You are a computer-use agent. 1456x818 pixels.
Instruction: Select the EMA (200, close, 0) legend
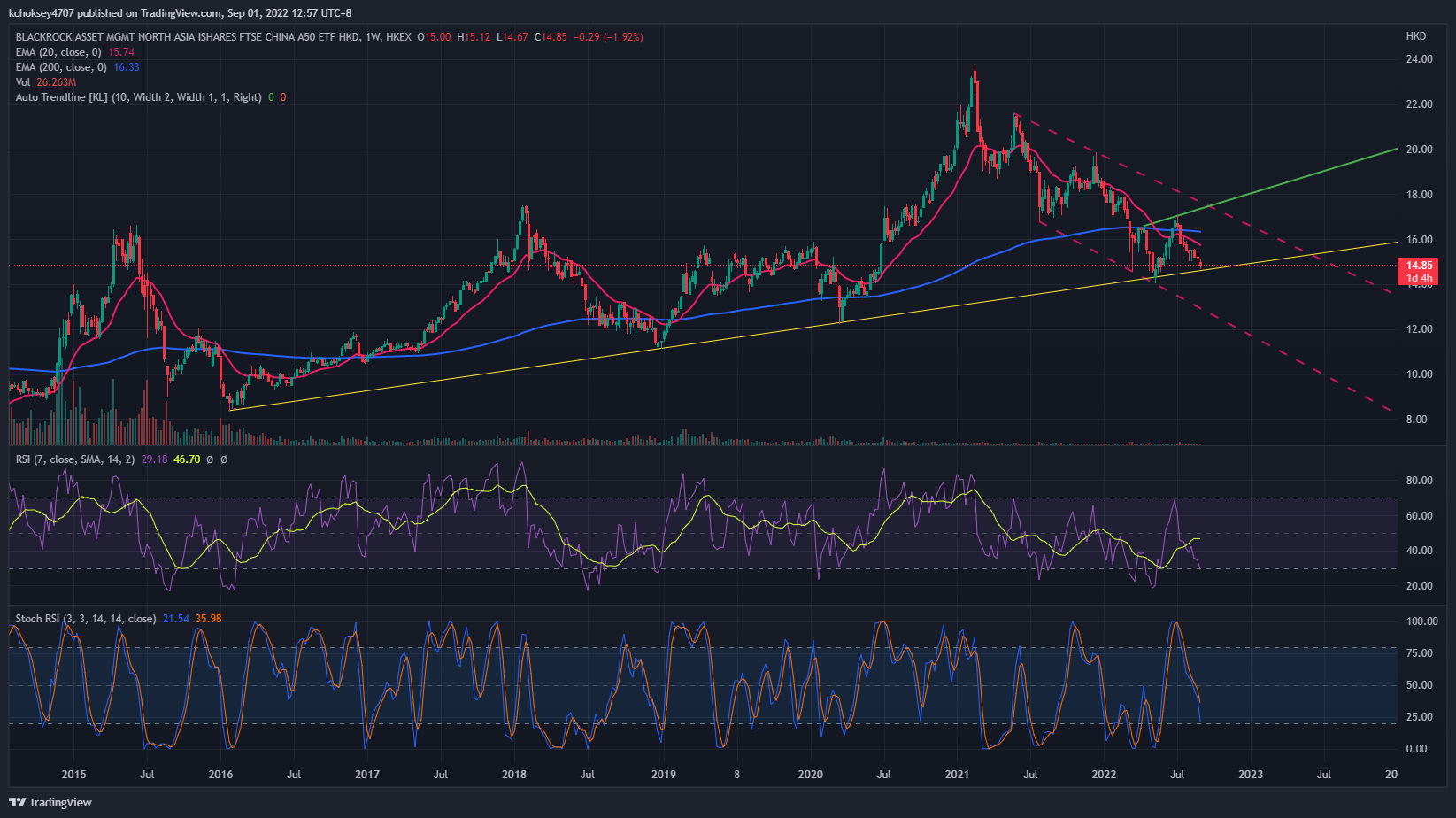coord(61,67)
